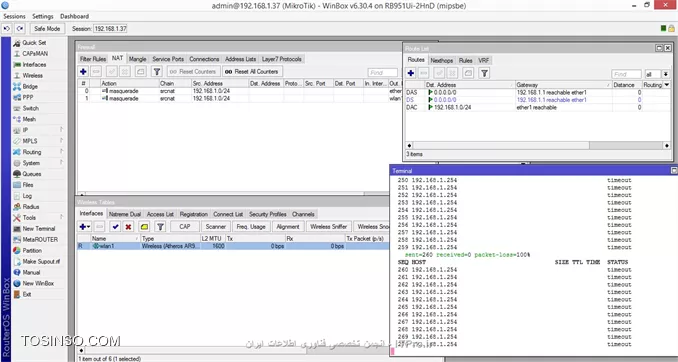
Task: Select NAT rule 0 masquerade row
Action: tap(240, 91)
